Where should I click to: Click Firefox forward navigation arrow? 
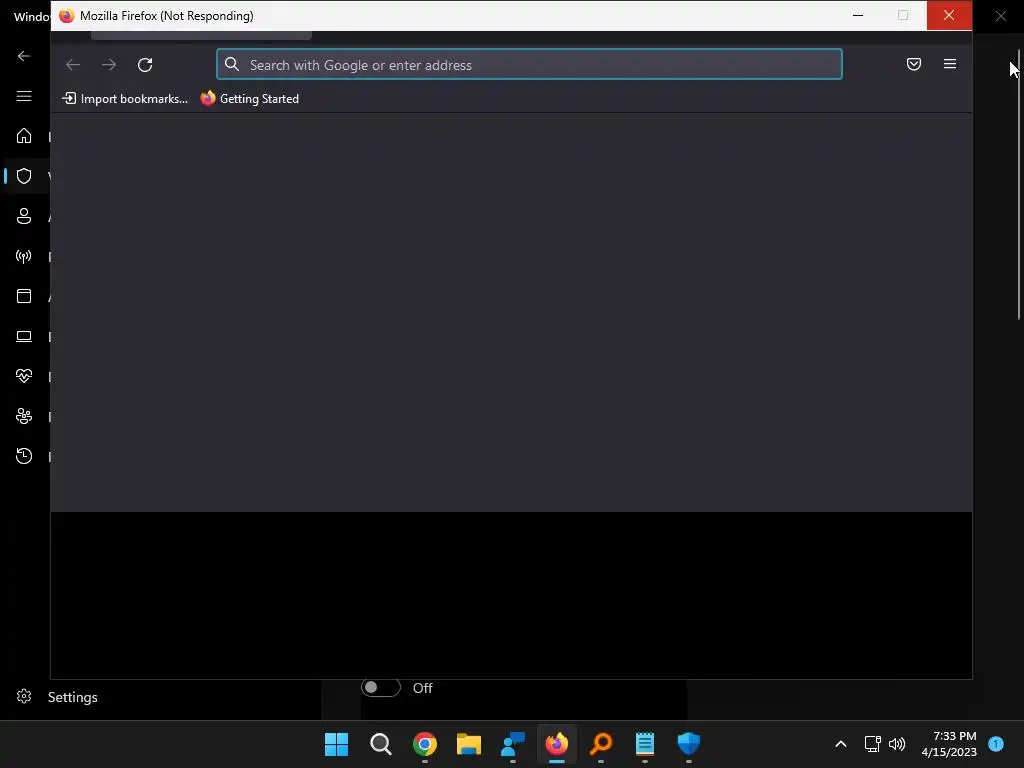pyautogui.click(x=109, y=65)
